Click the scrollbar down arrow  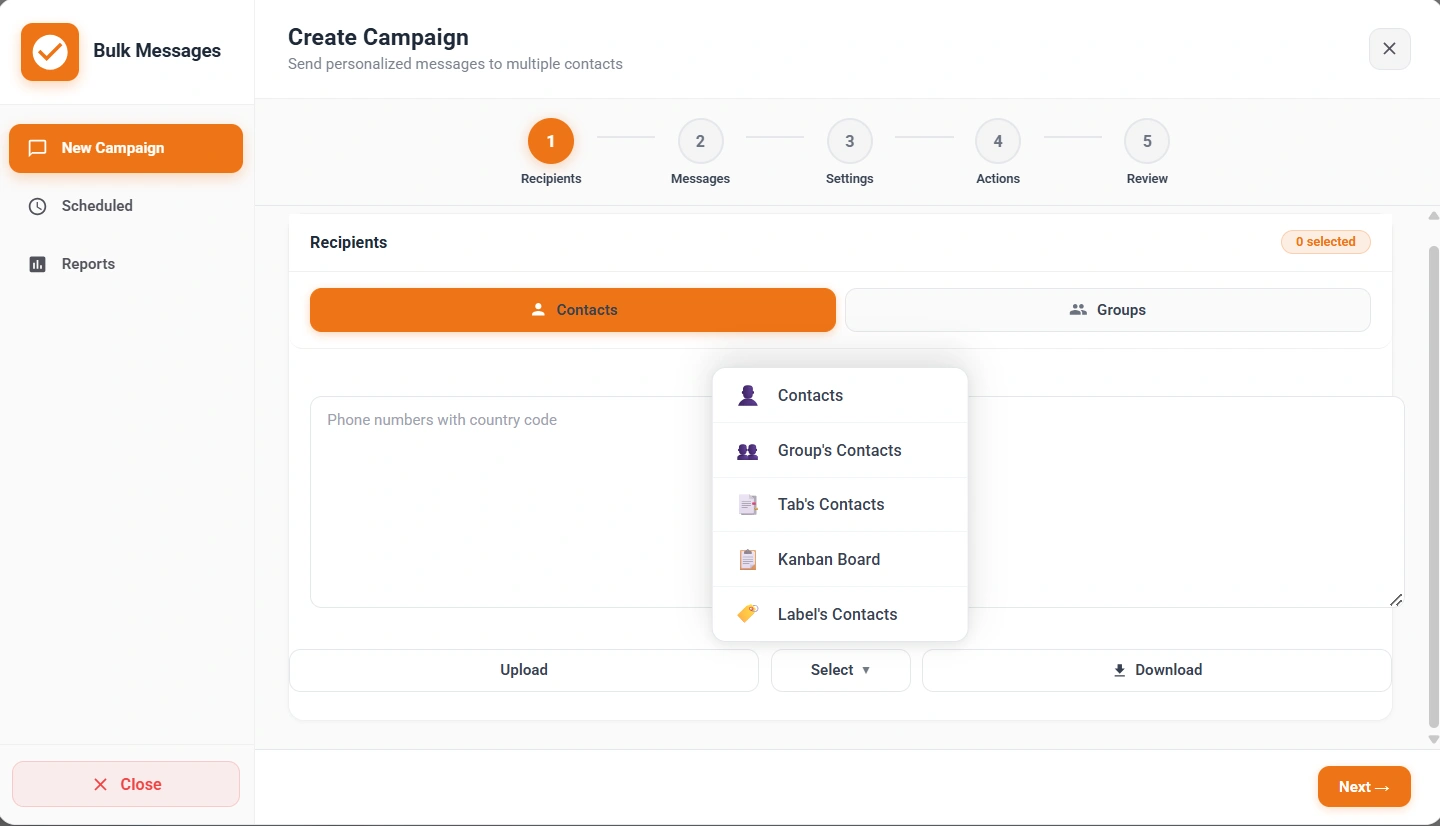(1433, 740)
